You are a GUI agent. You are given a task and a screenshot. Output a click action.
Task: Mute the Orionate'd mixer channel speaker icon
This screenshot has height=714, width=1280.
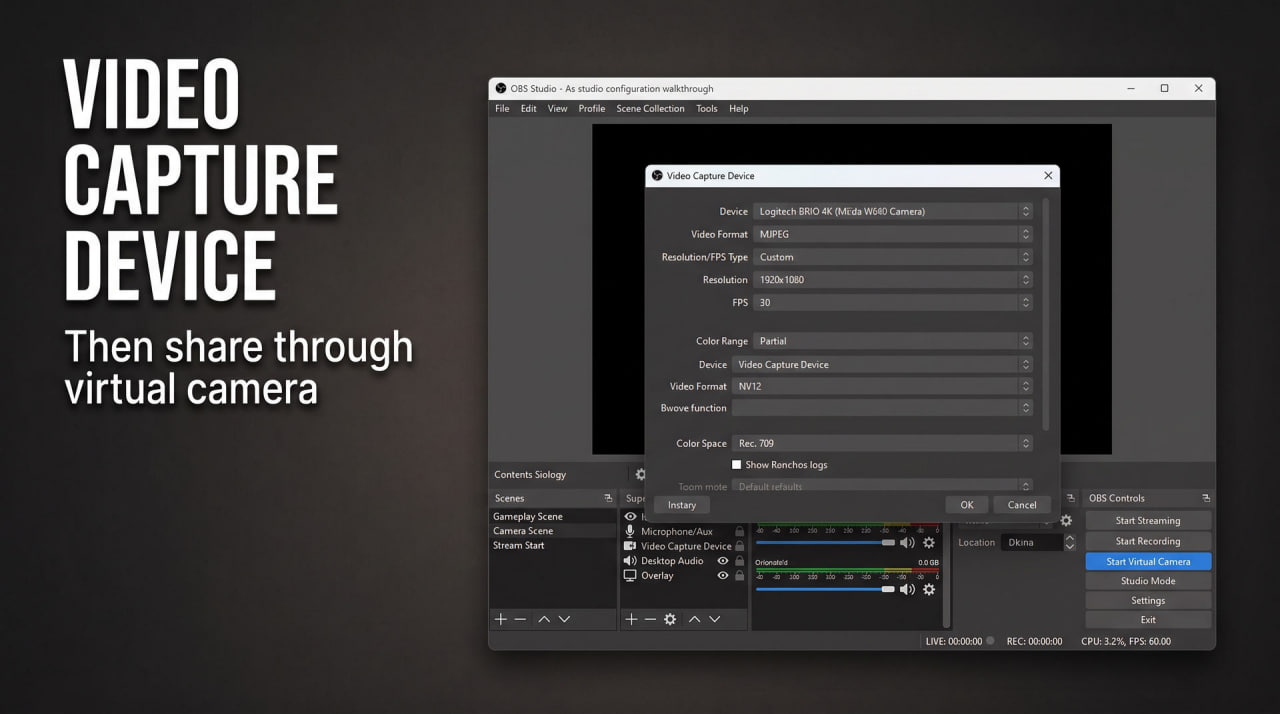coord(907,590)
